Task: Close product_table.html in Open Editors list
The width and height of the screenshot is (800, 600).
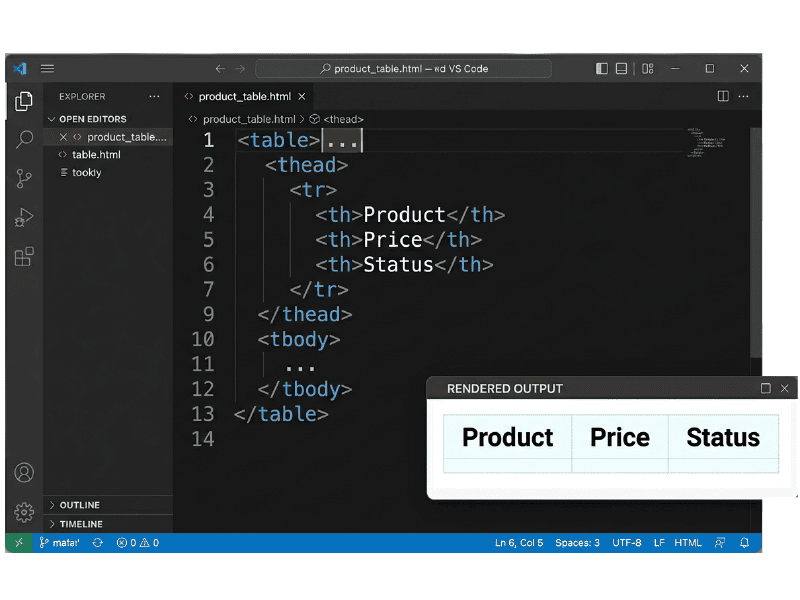Action: [63, 137]
